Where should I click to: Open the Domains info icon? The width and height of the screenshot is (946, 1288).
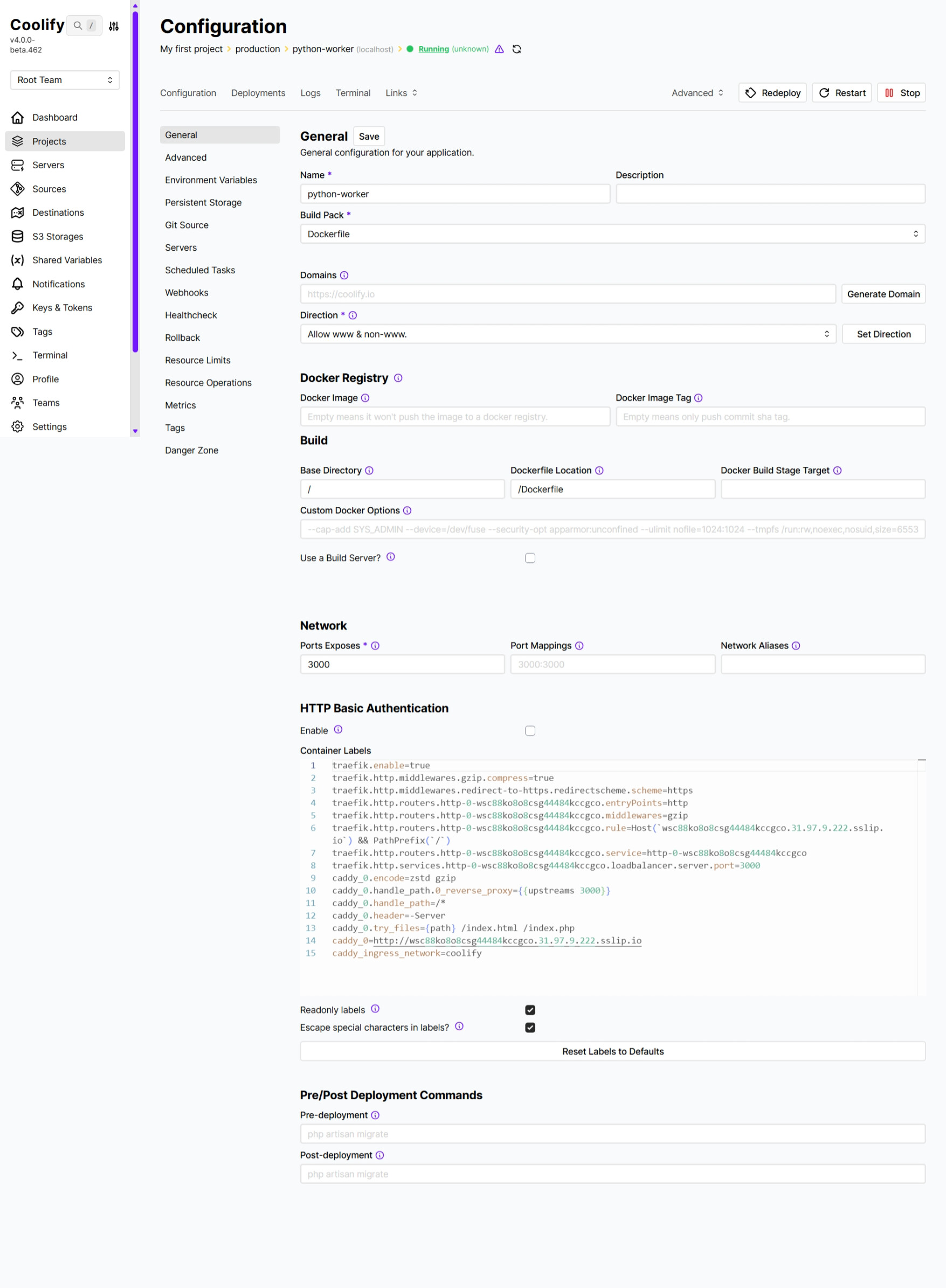click(x=344, y=275)
